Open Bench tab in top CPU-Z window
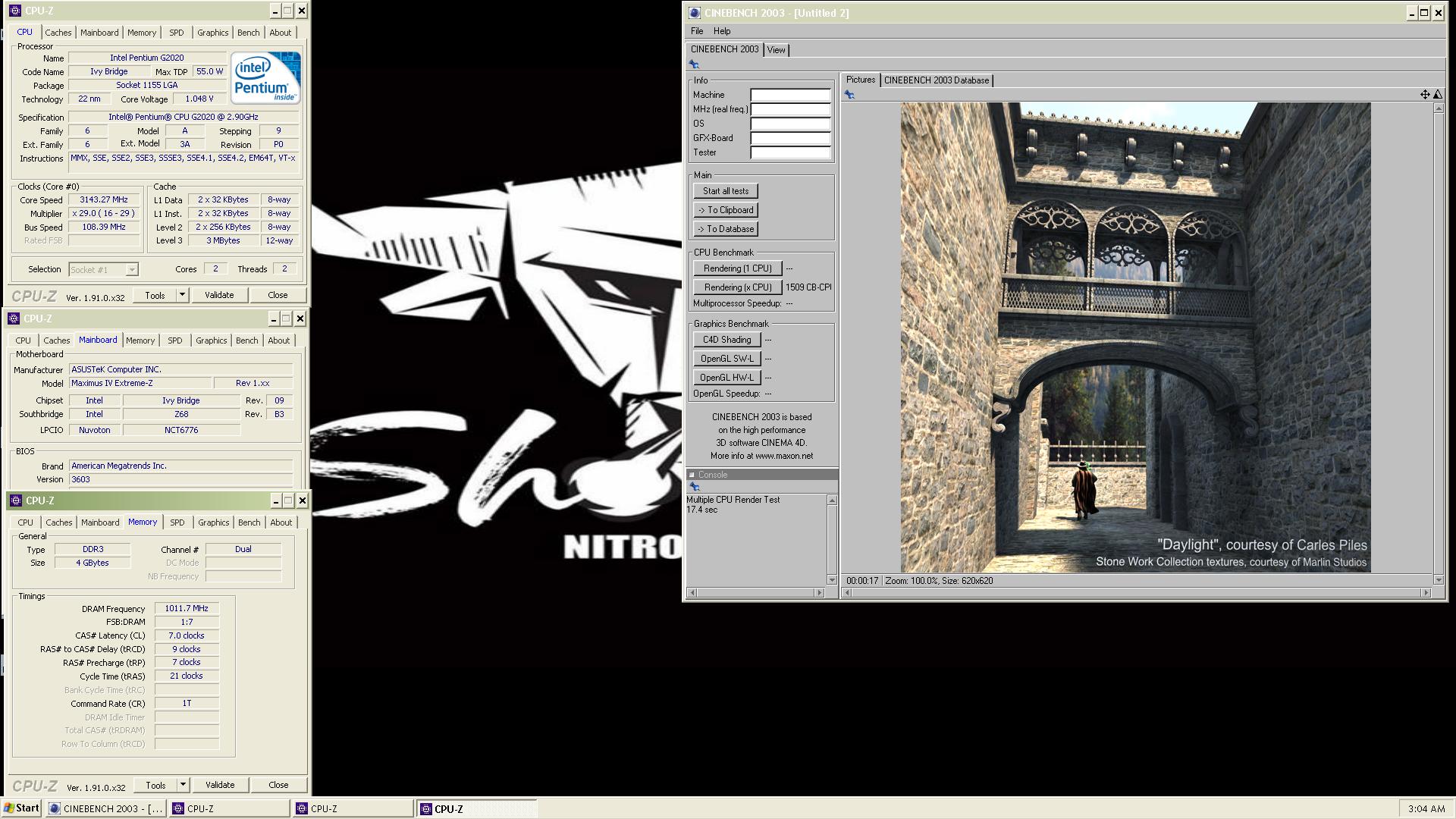1456x819 pixels. [248, 33]
